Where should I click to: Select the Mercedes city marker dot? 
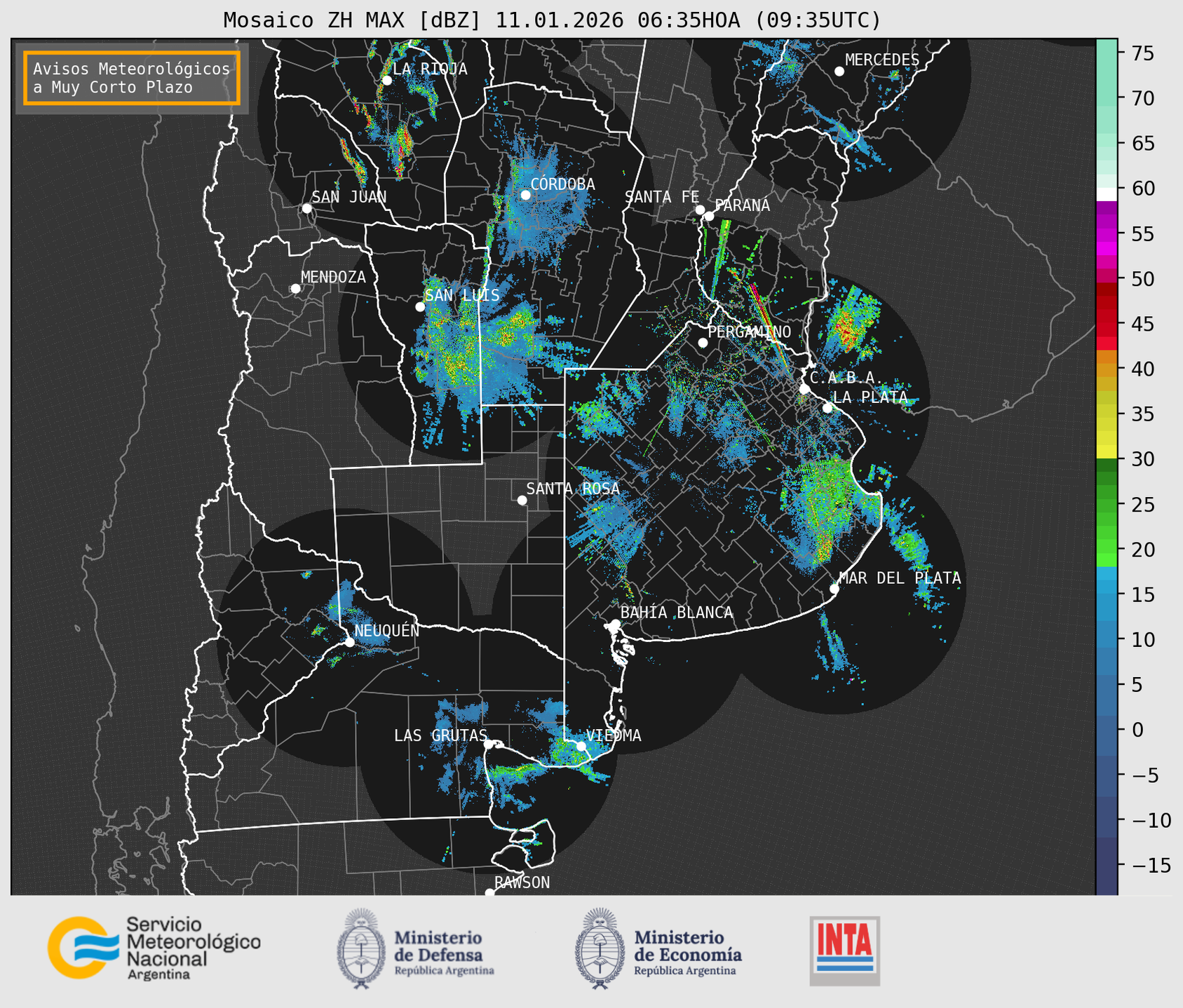(839, 71)
